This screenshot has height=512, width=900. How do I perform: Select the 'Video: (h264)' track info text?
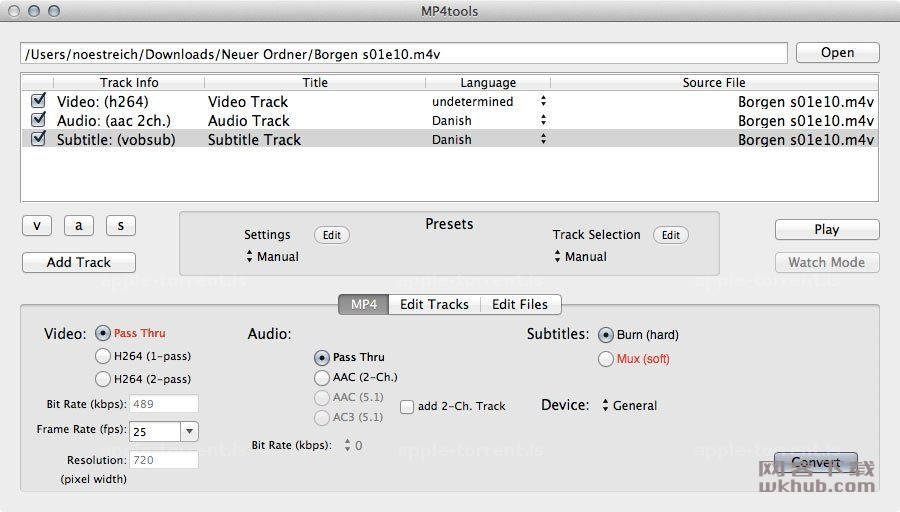coord(102,102)
